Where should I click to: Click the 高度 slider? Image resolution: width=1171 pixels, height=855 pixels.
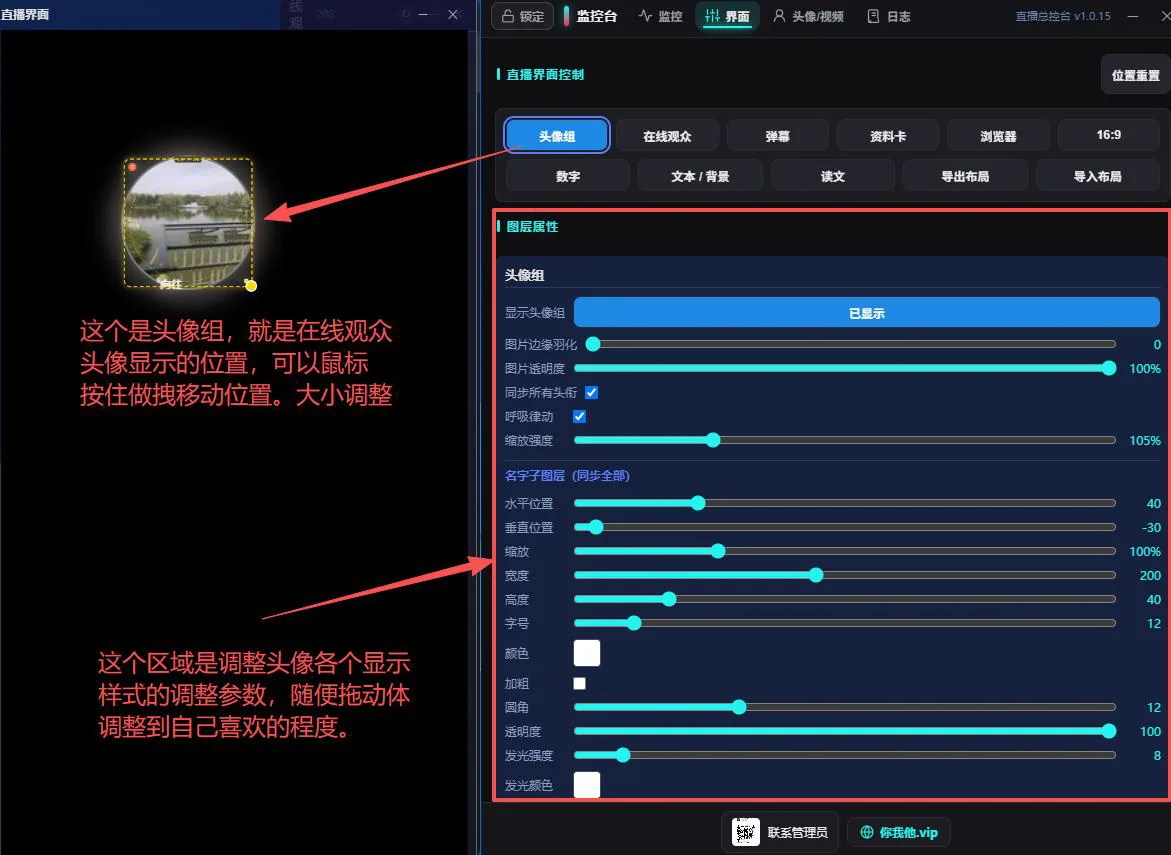845,599
